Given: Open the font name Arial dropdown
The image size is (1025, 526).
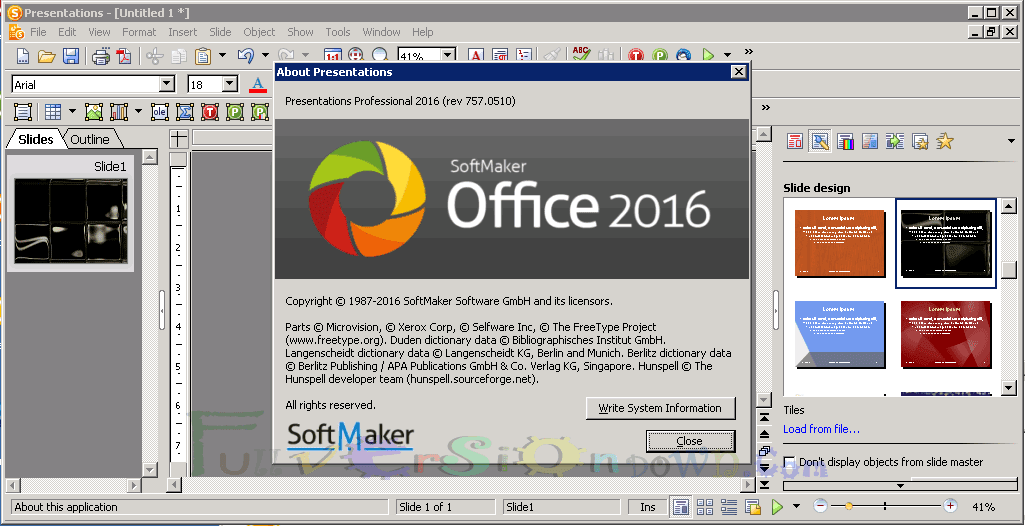Looking at the screenshot, I should pyautogui.click(x=167, y=84).
